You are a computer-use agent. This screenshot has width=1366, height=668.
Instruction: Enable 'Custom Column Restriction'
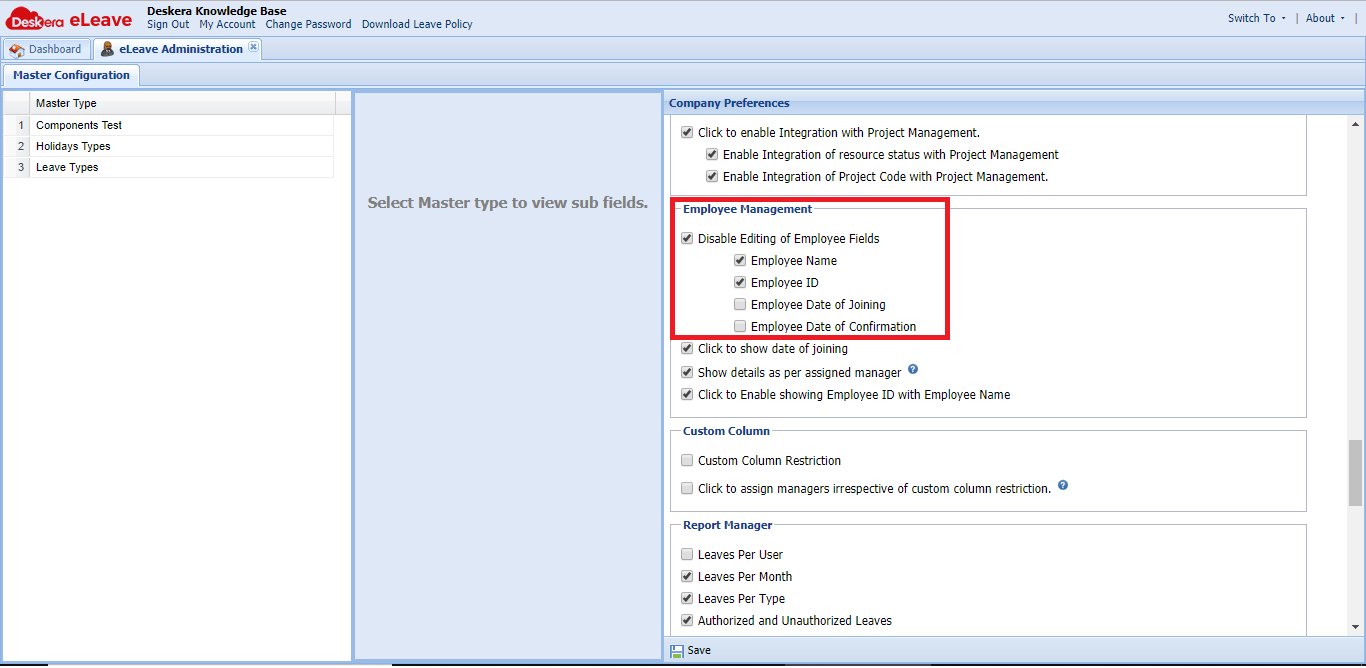(687, 459)
